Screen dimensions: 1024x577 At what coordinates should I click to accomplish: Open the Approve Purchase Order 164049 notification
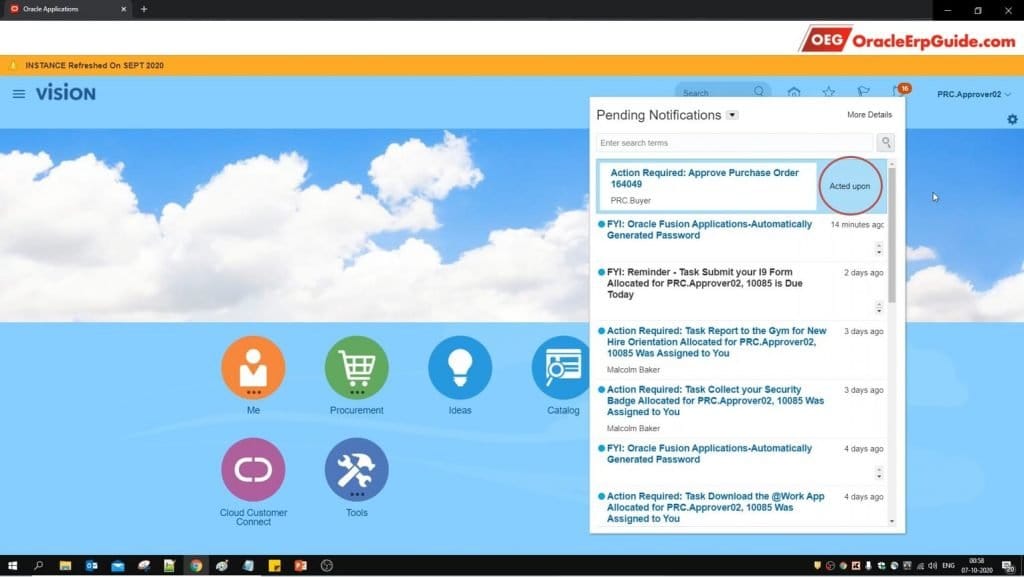(707, 179)
